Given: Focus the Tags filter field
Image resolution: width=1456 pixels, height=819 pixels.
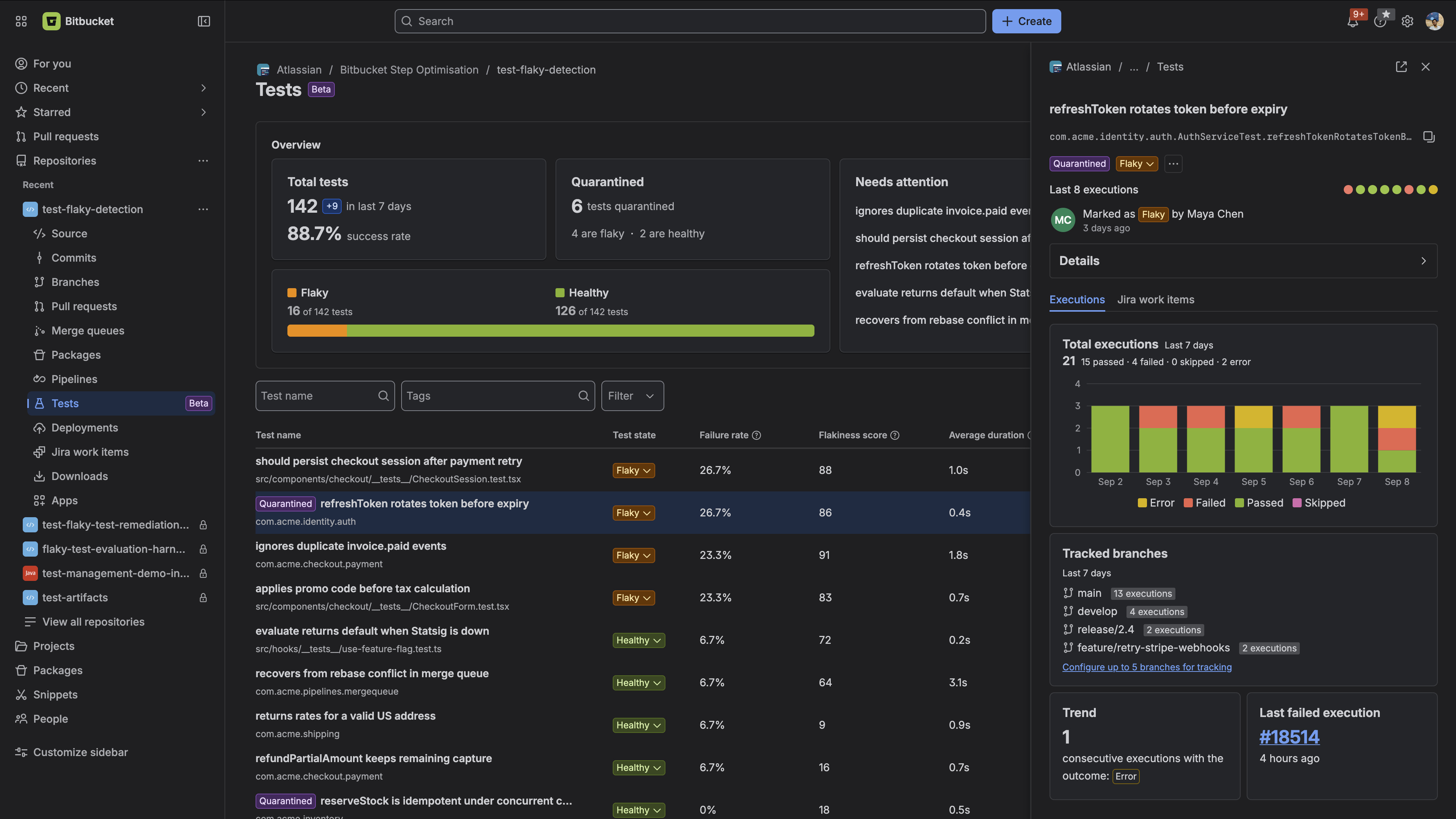Looking at the screenshot, I should (x=498, y=395).
